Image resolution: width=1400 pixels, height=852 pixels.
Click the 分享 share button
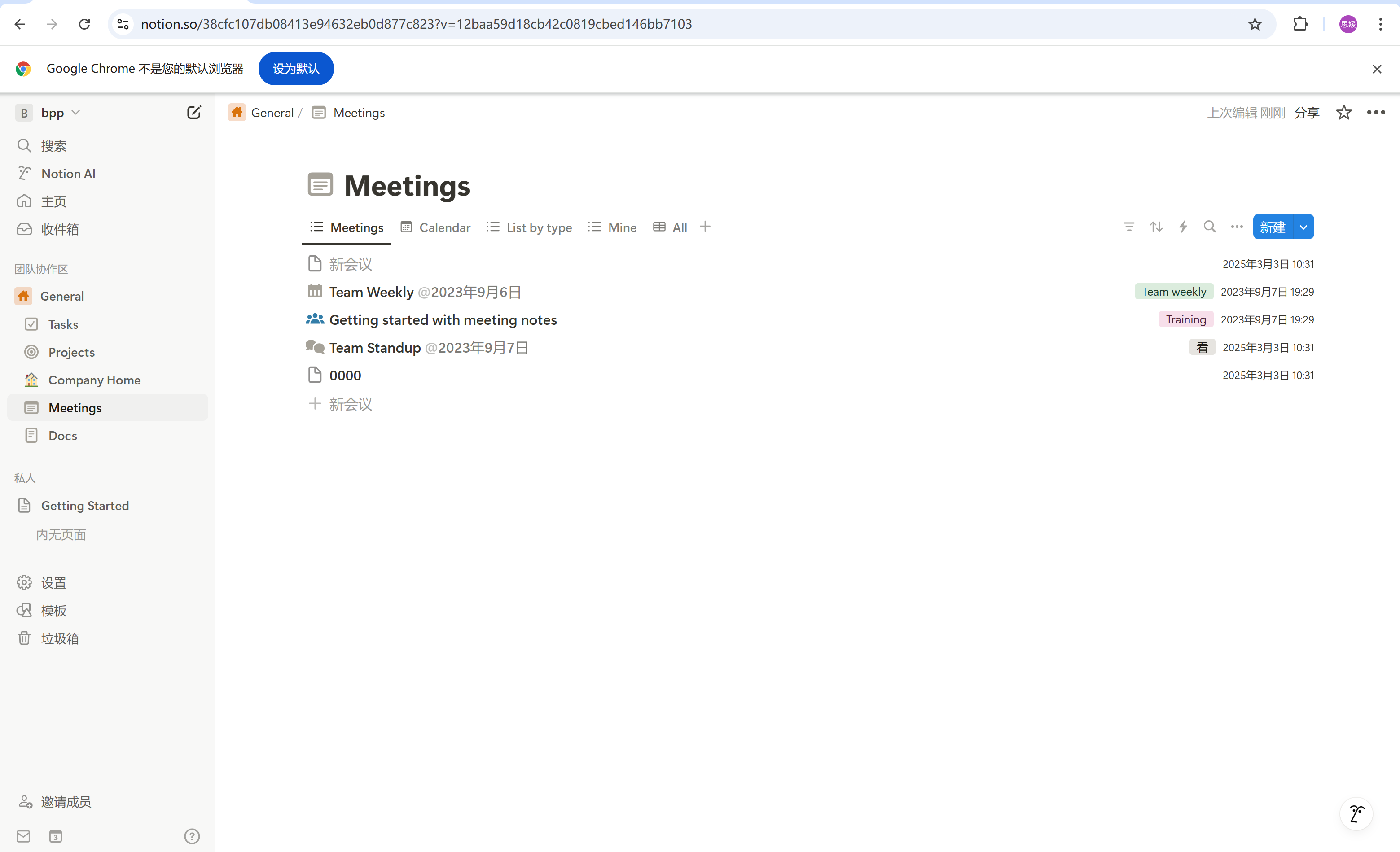point(1306,113)
